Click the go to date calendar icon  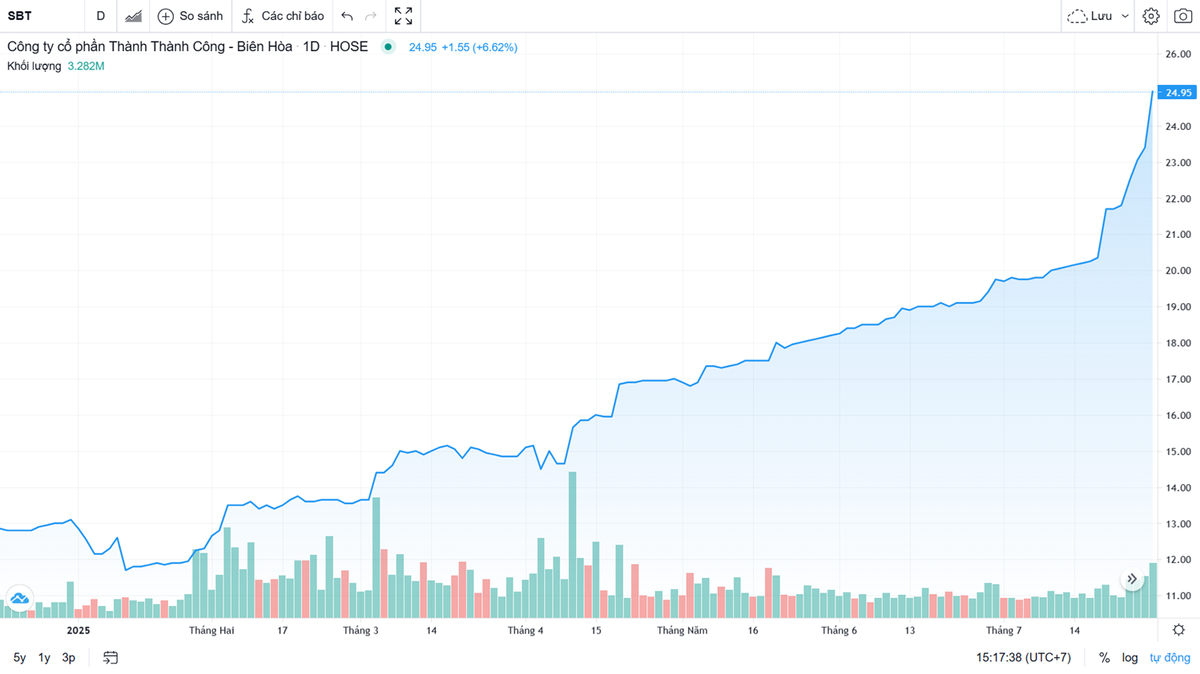click(111, 657)
